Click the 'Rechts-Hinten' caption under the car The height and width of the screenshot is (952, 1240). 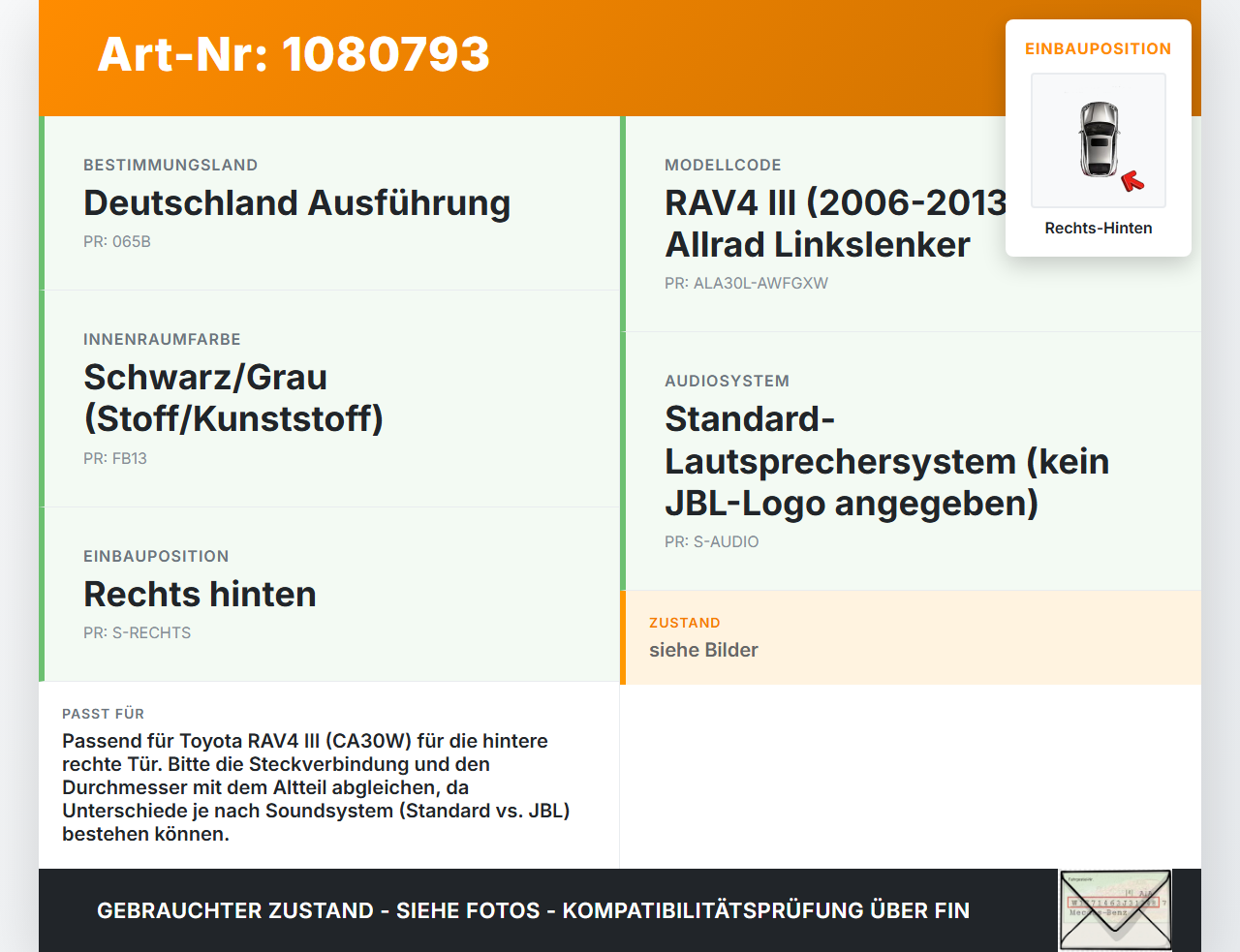point(1099,229)
